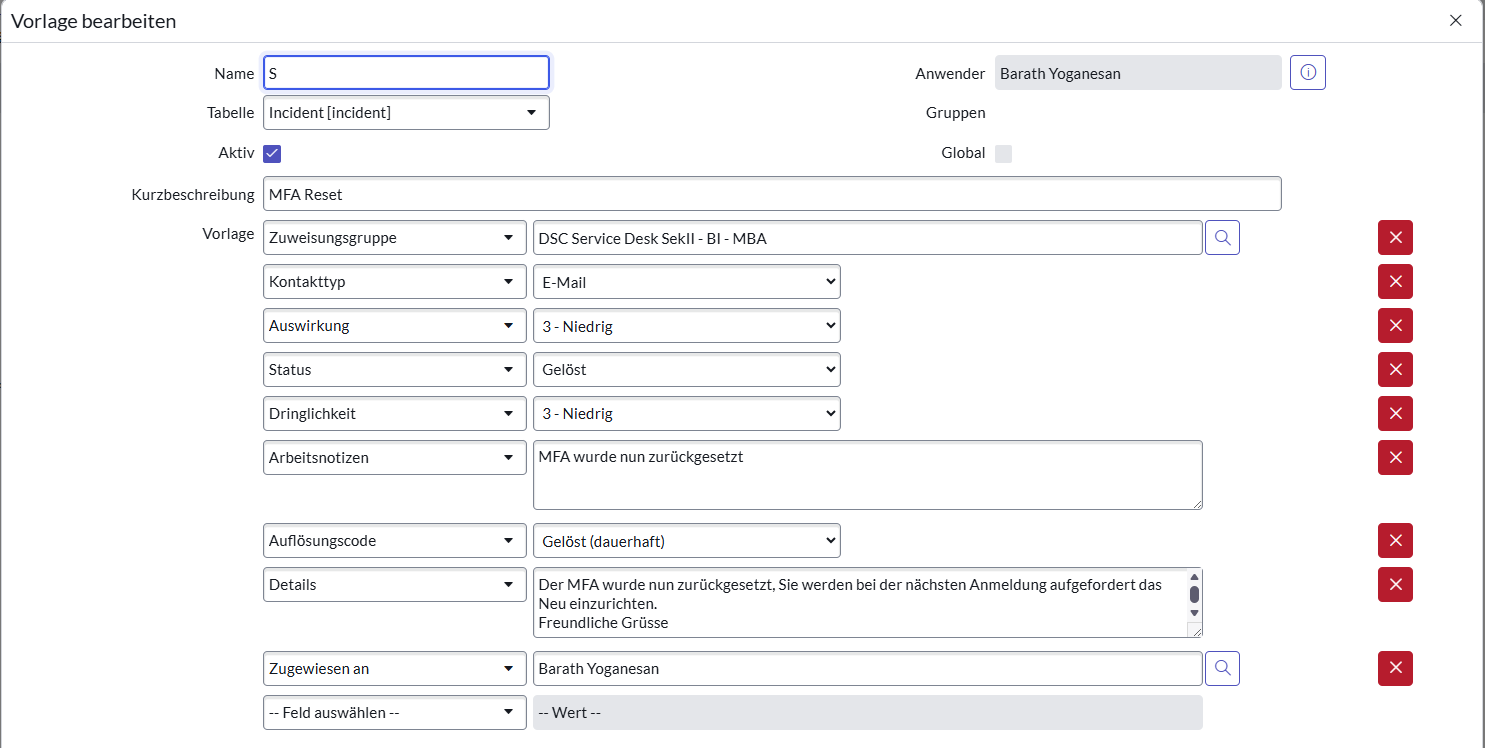Select the Kurzbeschreibung MFA Reset field
The image size is (1485, 748).
click(772, 193)
